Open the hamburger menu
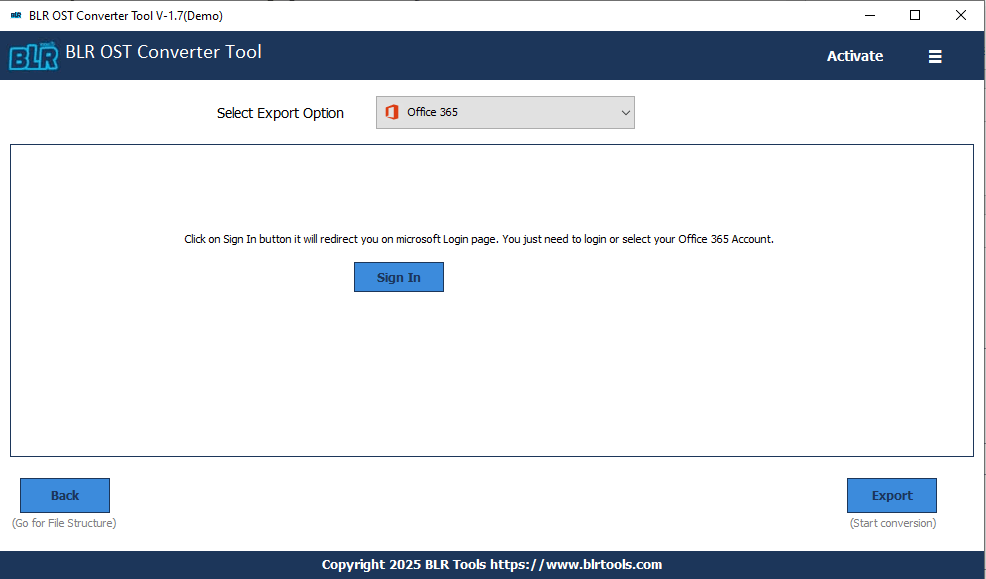Screen dimensions: 986x579 pyautogui.click(x=935, y=56)
